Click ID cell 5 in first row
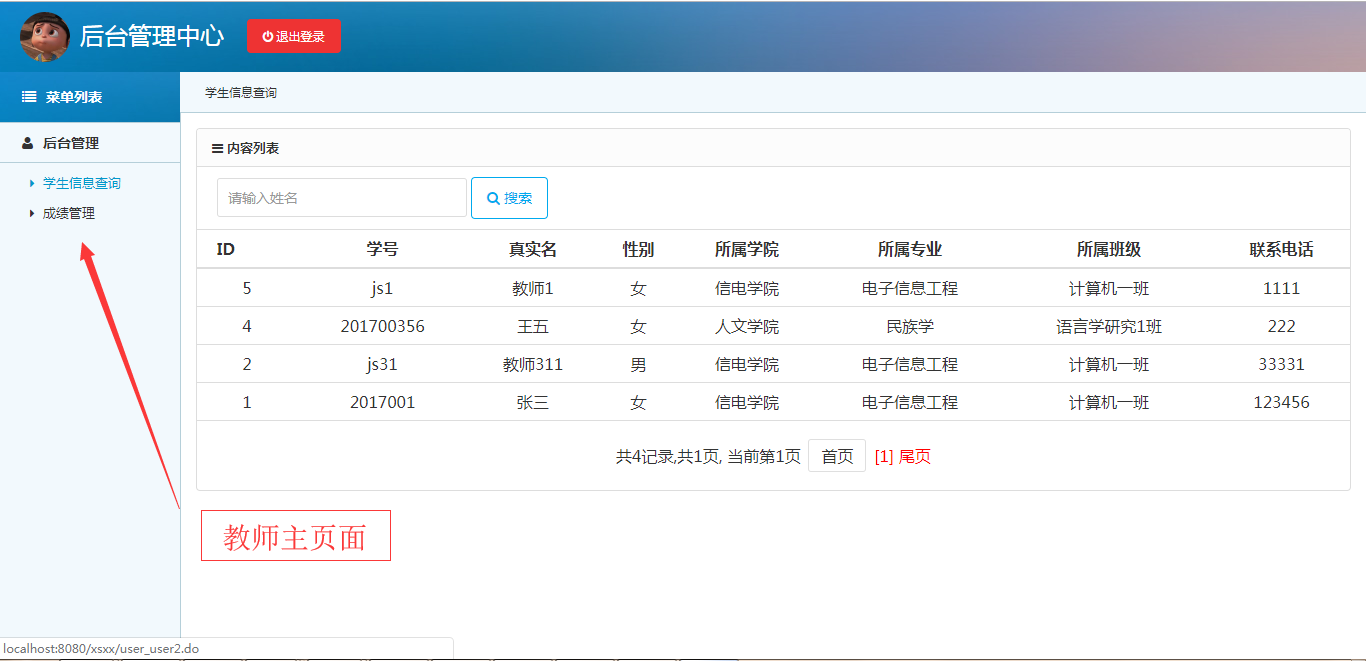Image resolution: width=1366 pixels, height=661 pixels. coord(247,288)
